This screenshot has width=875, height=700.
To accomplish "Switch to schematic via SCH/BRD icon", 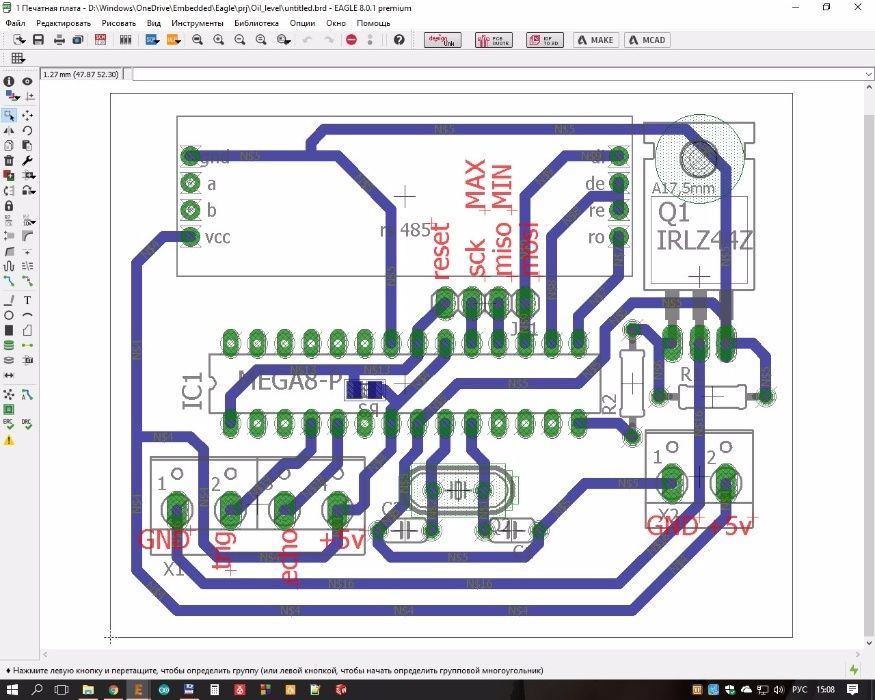I will click(100, 40).
